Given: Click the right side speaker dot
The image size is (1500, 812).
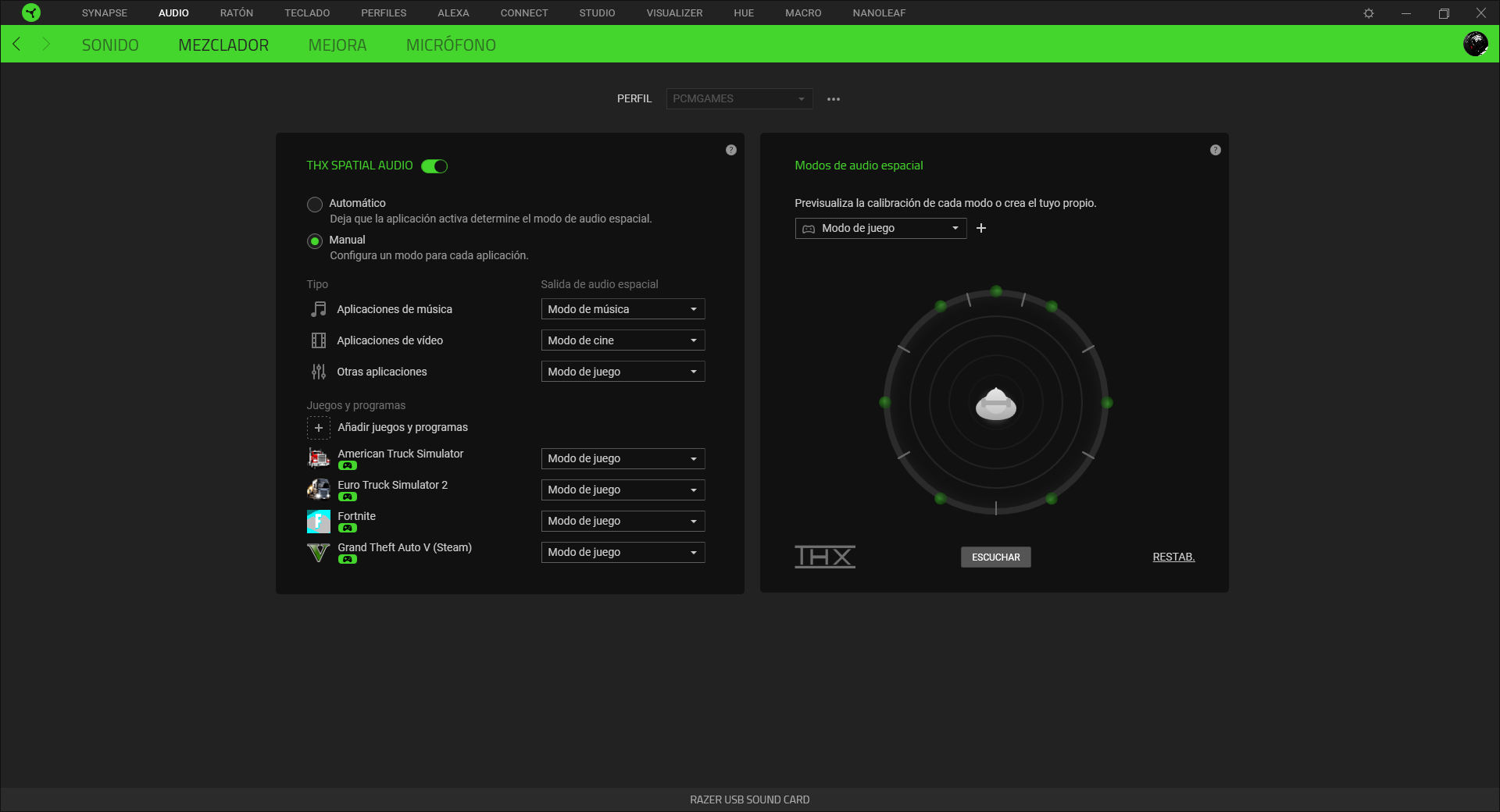Looking at the screenshot, I should [x=1107, y=403].
